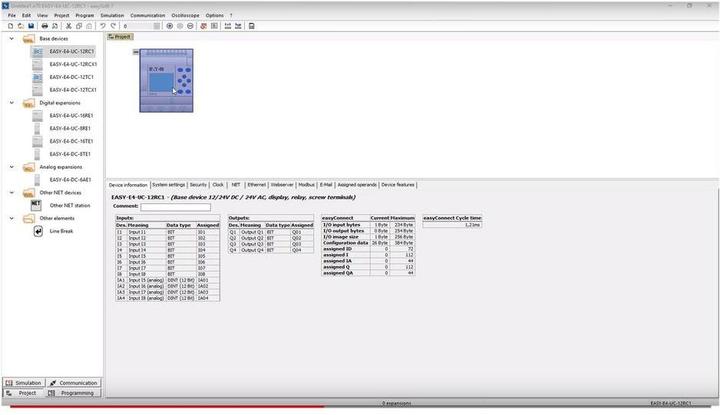
Task: Click the easyConnect Cycle time value
Action: tap(452, 225)
